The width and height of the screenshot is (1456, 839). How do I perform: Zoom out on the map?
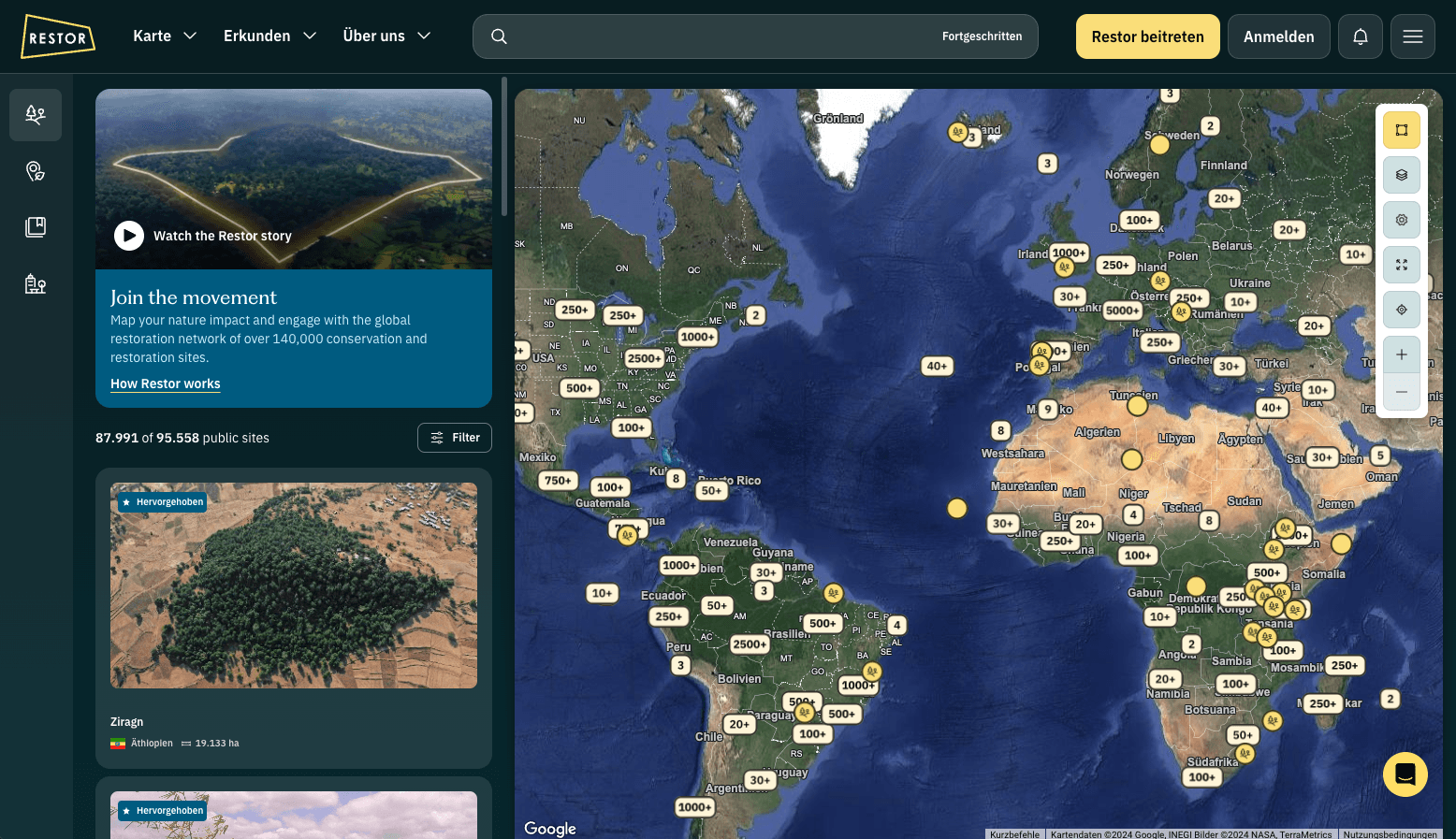(x=1402, y=392)
